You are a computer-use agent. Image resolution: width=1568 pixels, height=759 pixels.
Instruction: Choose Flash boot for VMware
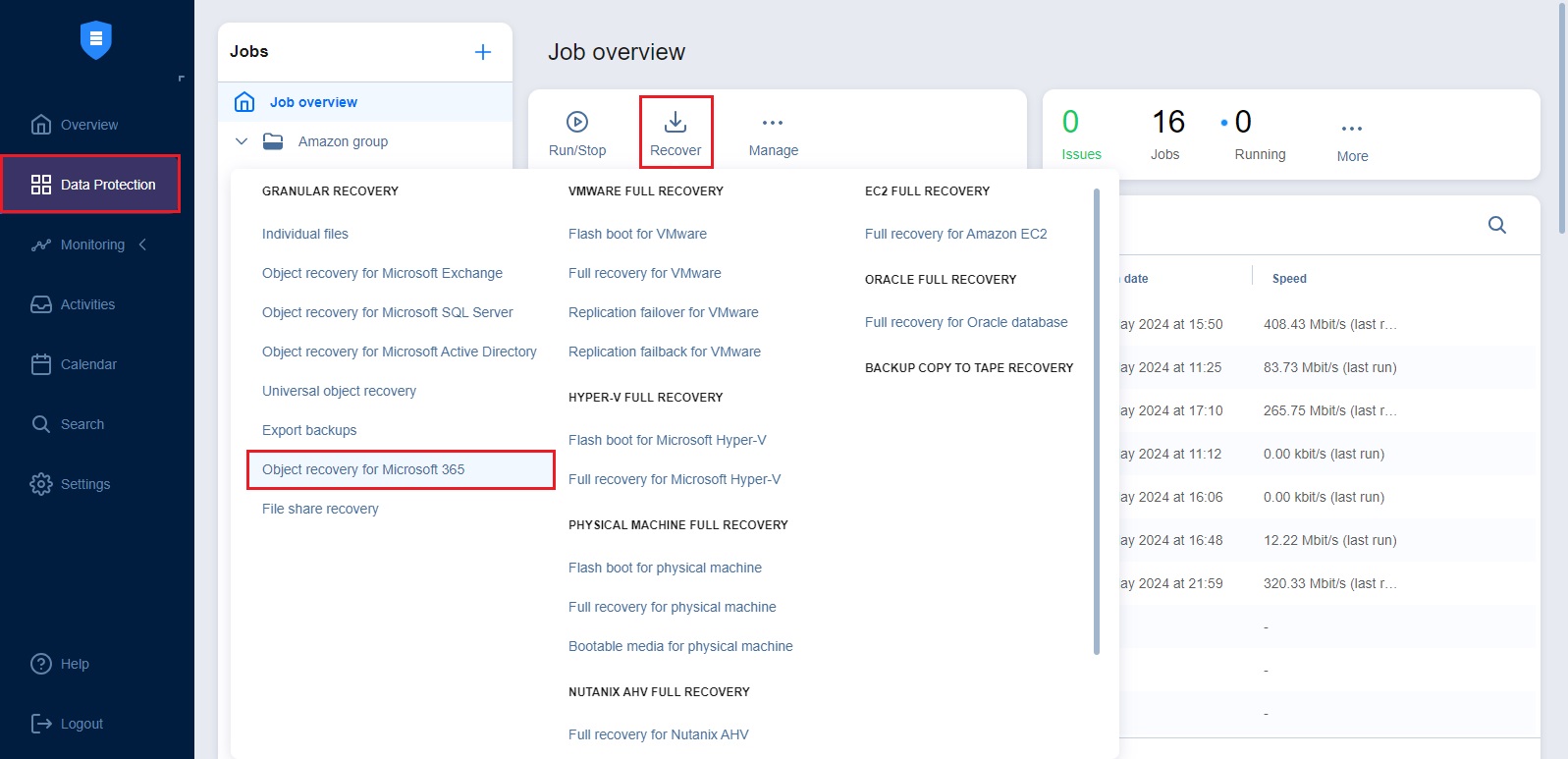[637, 234]
